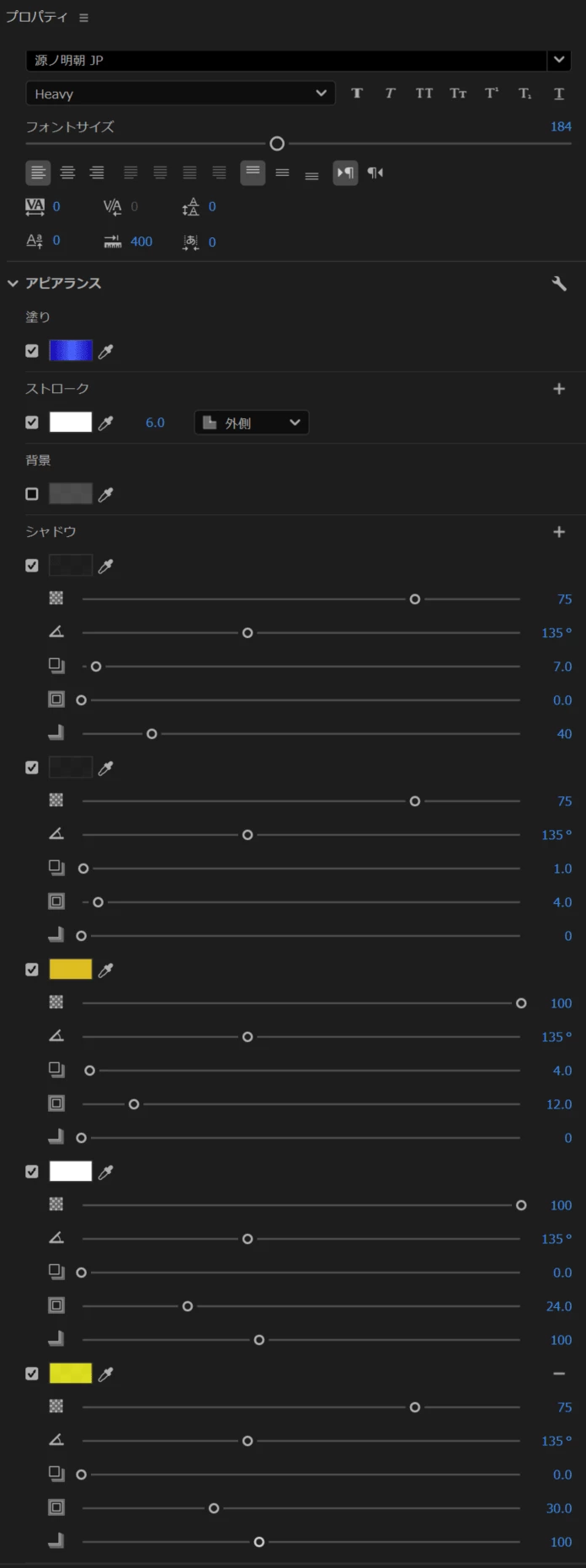Open the 源ノ明朝 JP font family dropdown
586x1568 pixels.
tap(298, 60)
